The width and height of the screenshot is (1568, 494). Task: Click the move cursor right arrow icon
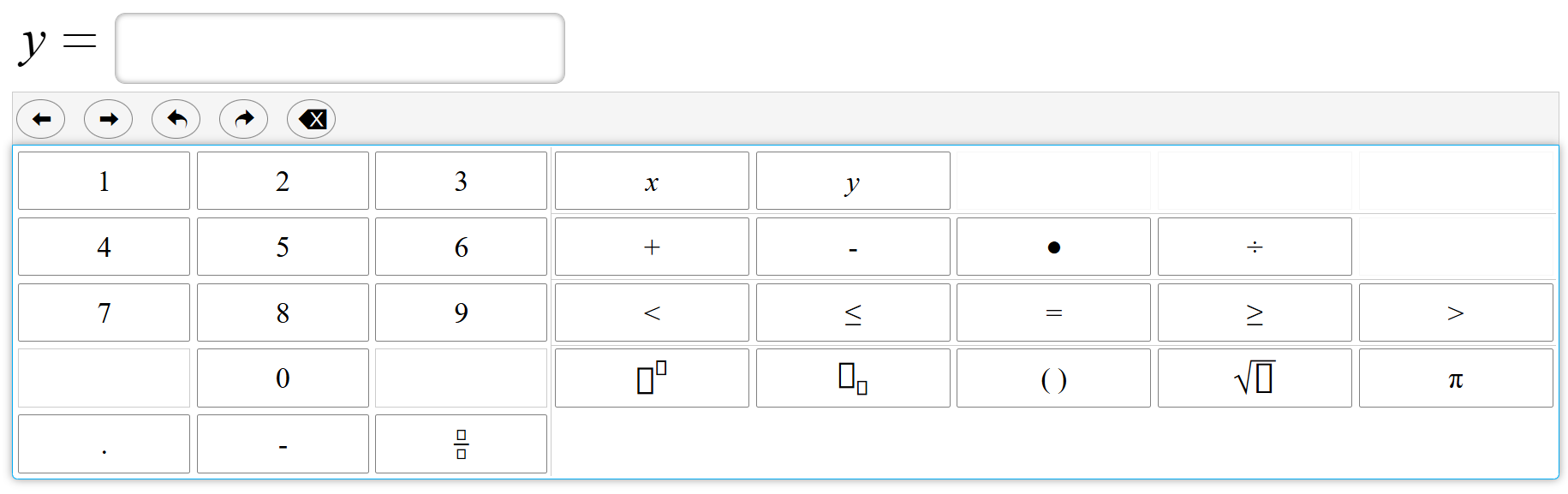(109, 119)
